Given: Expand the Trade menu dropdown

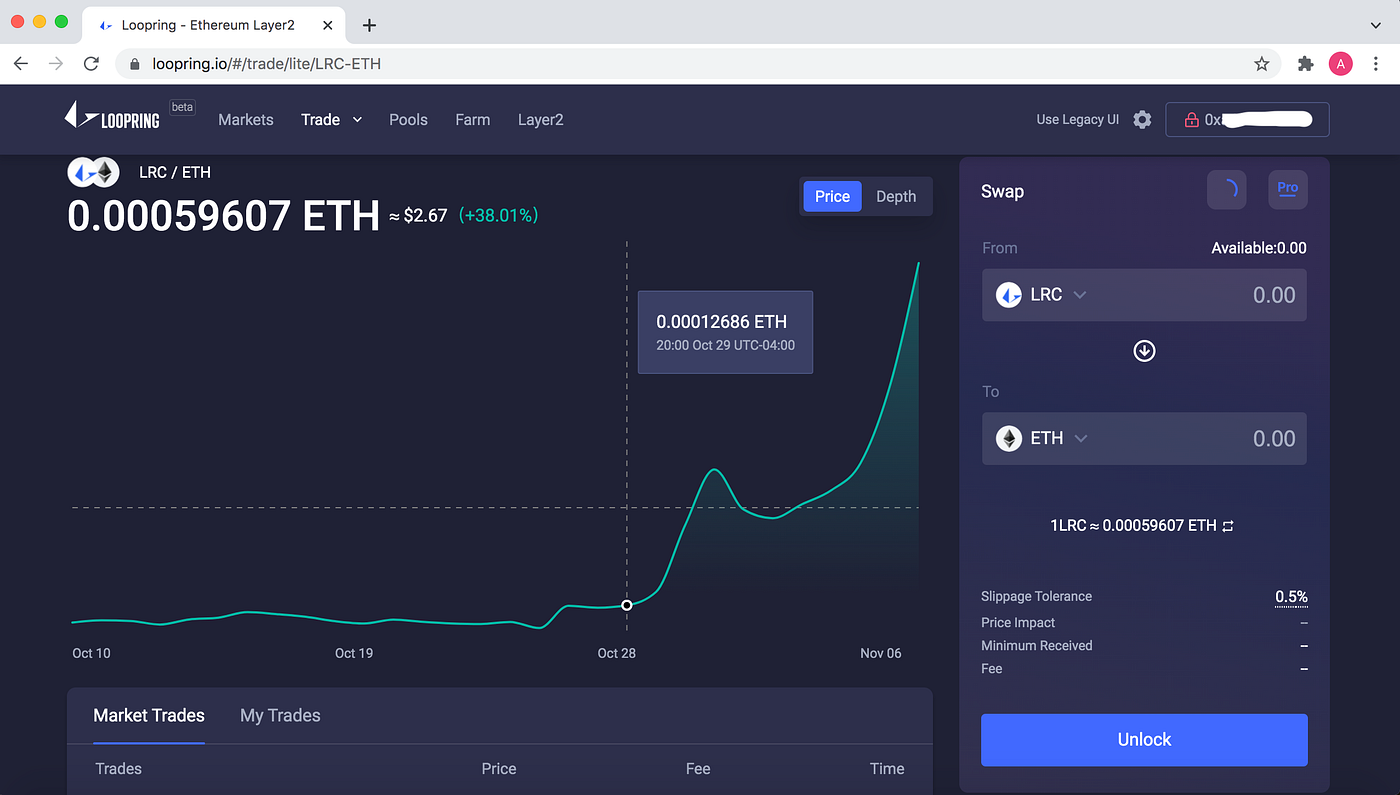Looking at the screenshot, I should tap(331, 120).
